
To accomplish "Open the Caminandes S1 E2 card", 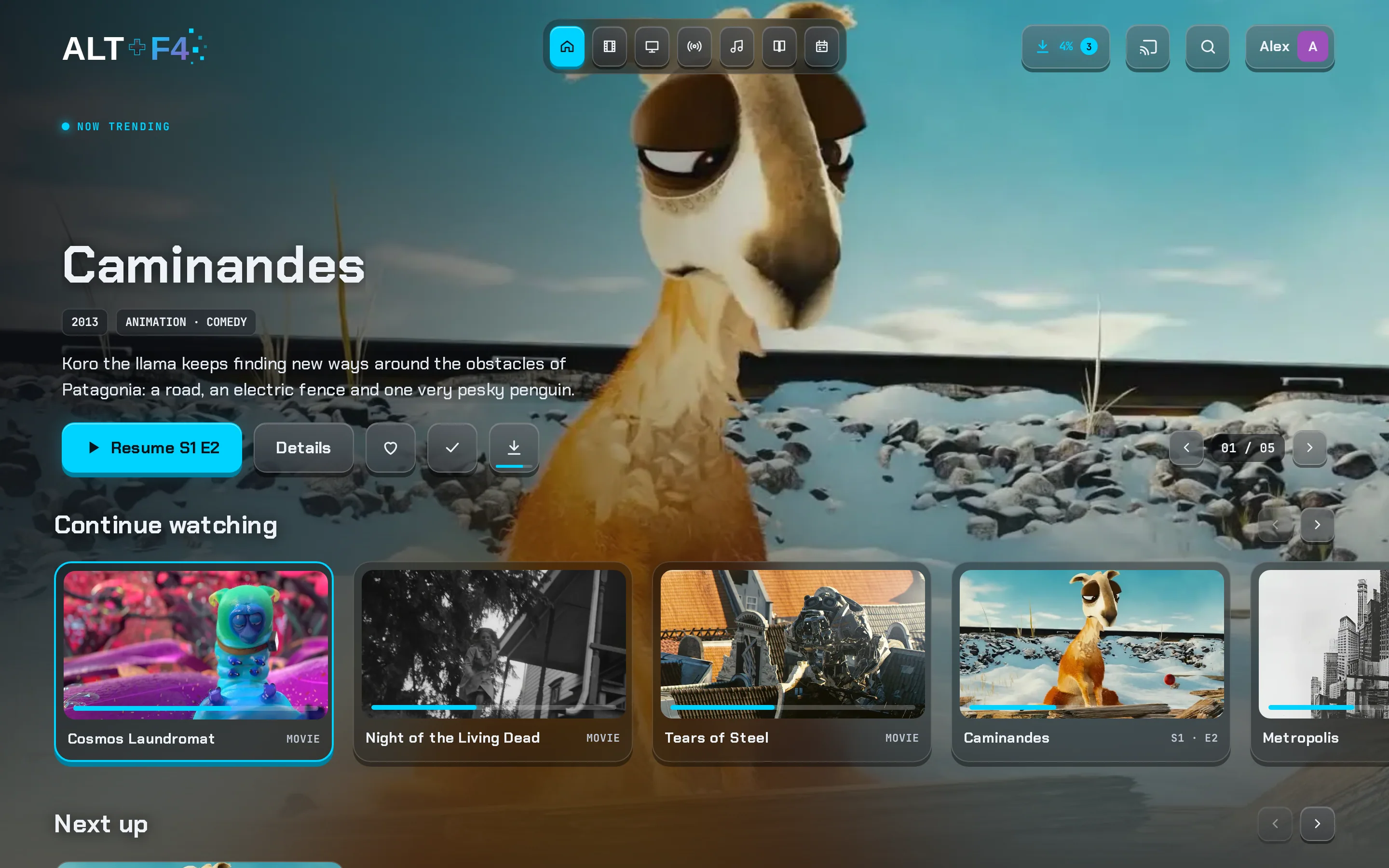I will [1090, 662].
